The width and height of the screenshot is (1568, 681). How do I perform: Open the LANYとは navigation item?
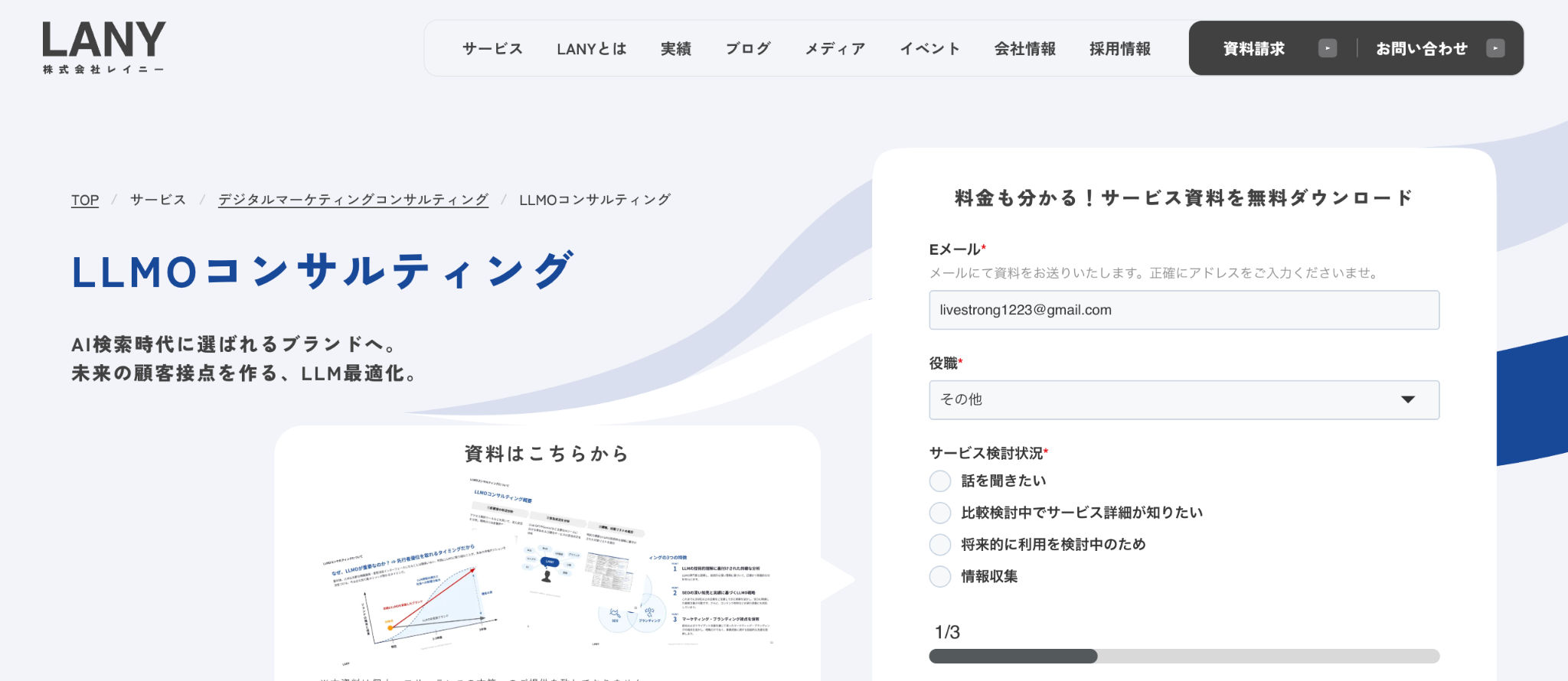pos(591,49)
